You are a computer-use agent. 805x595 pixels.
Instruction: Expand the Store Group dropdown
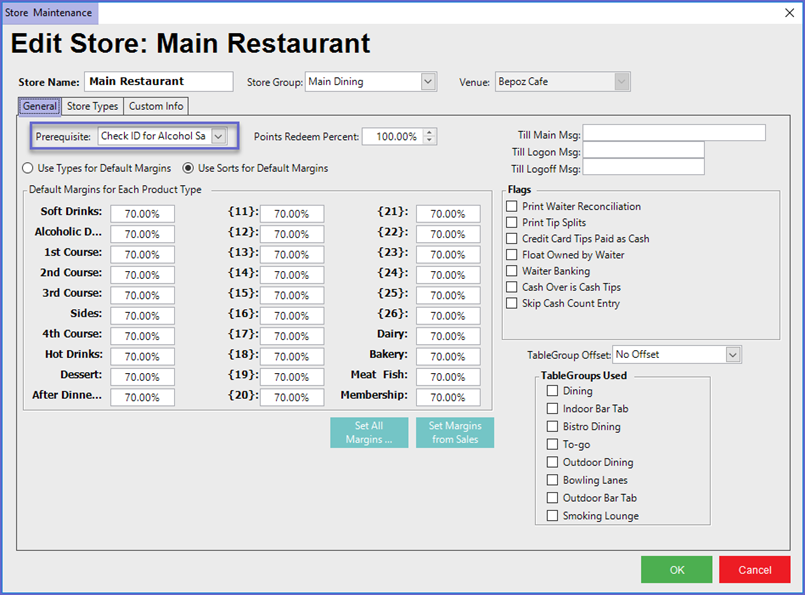(428, 82)
